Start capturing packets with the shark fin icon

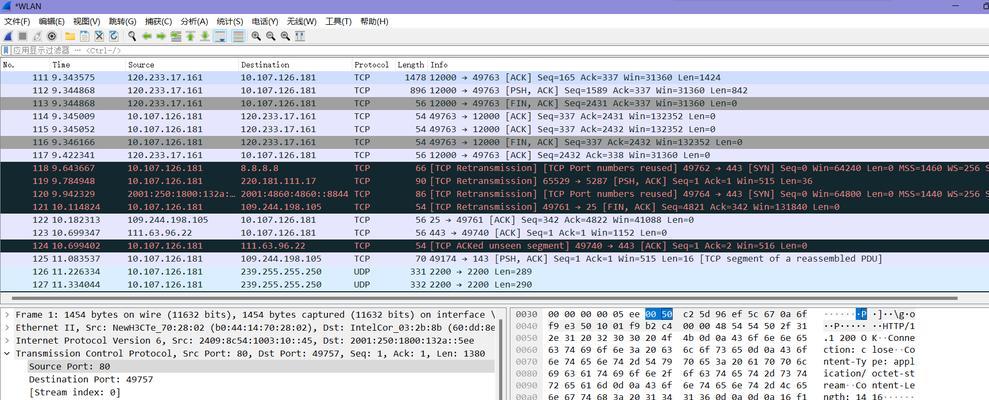tap(8, 36)
